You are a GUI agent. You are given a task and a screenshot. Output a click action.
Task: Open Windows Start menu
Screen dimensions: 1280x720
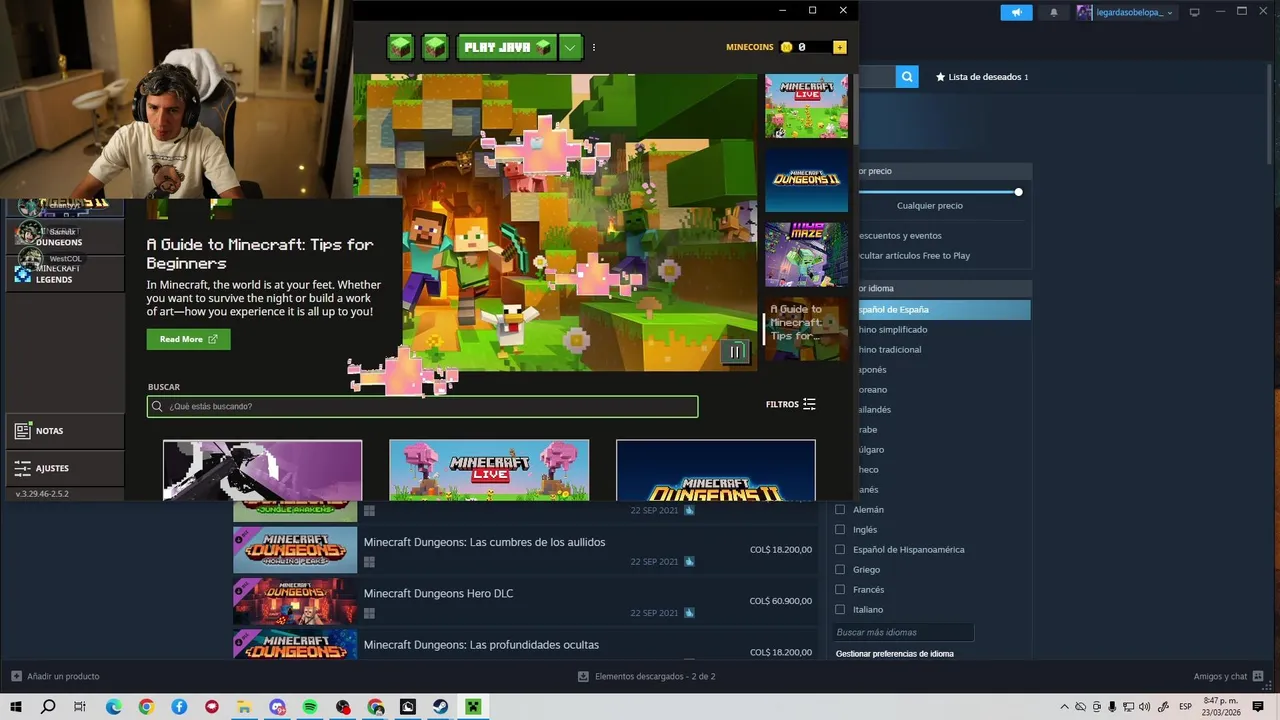[16, 707]
